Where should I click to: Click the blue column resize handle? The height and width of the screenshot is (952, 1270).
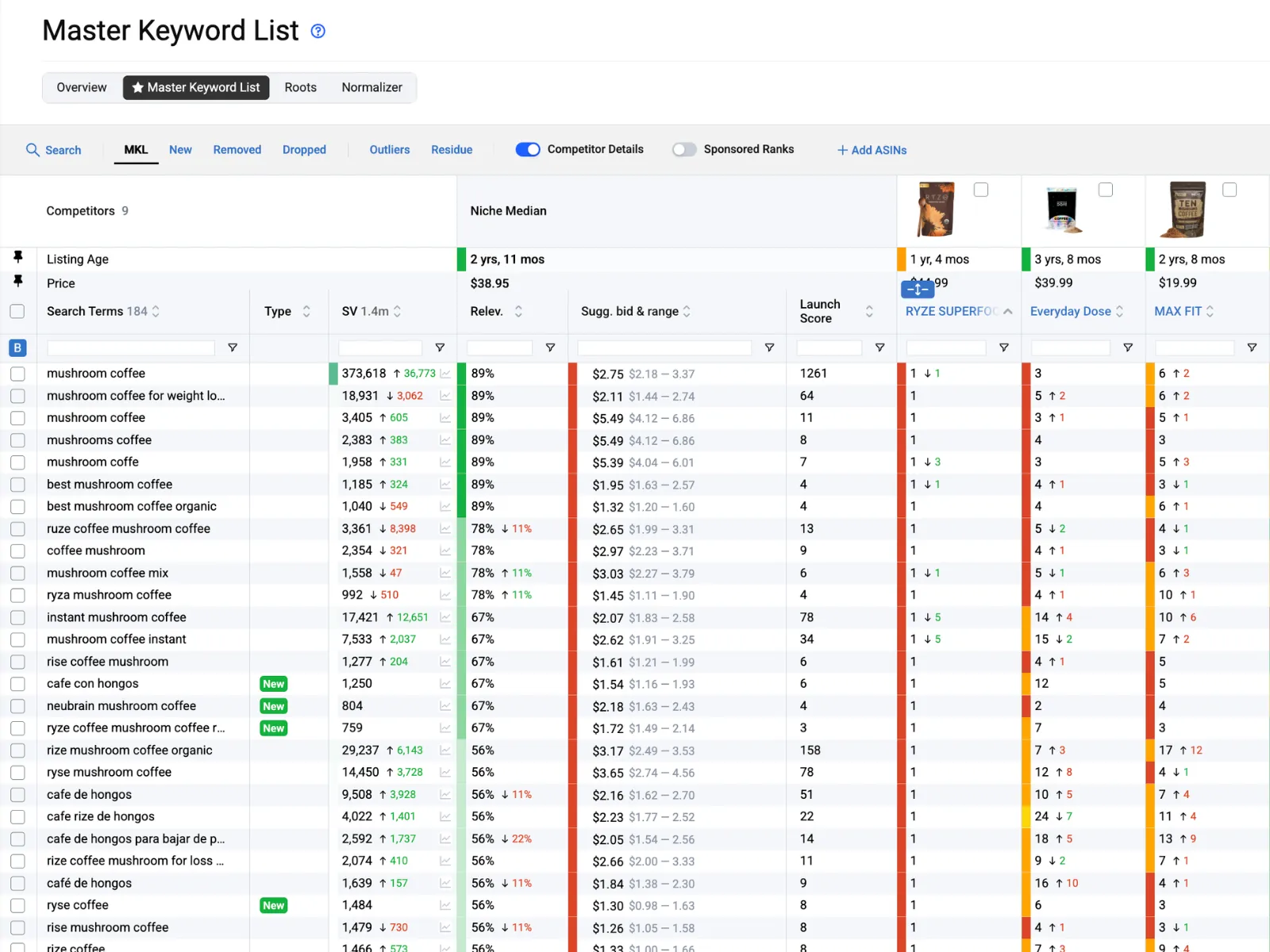coord(918,290)
